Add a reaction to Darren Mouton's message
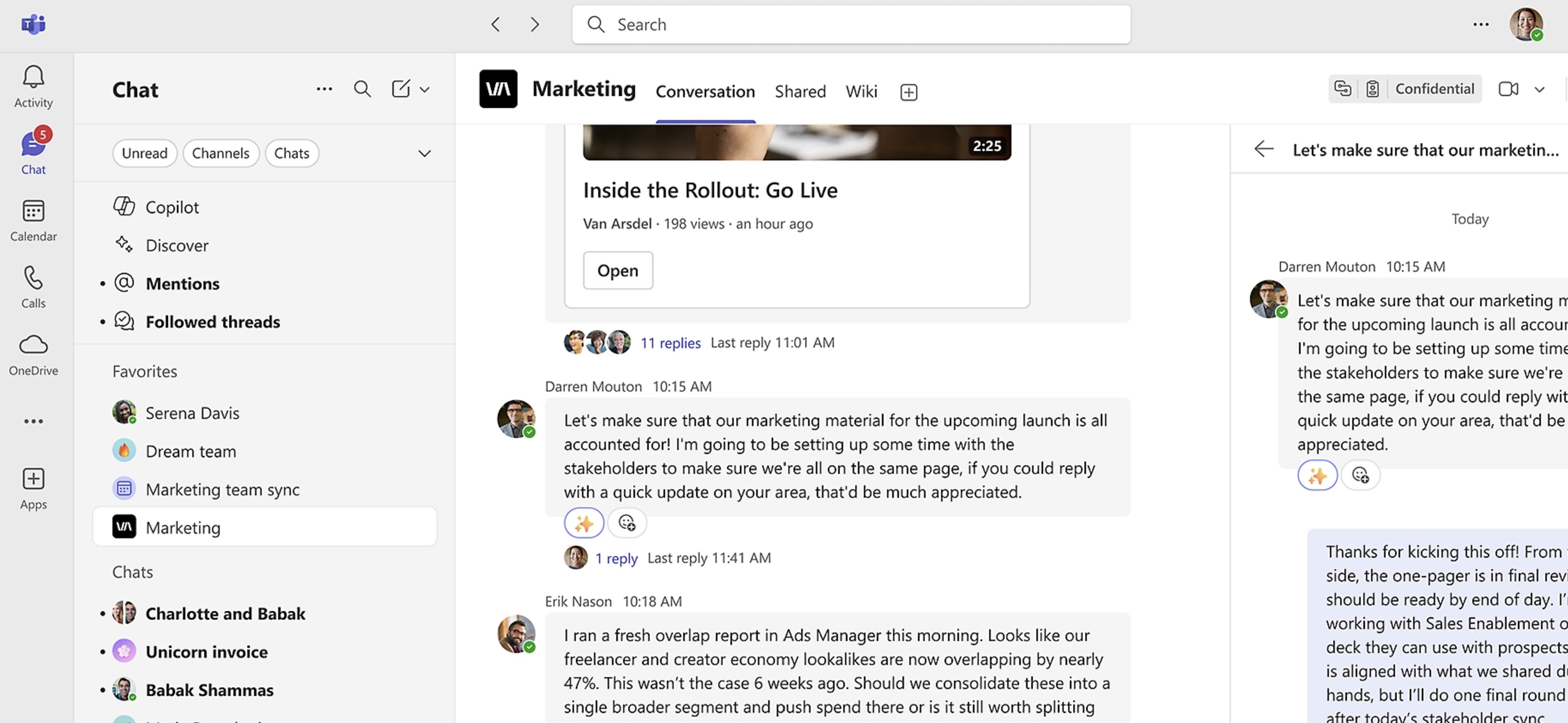 [627, 523]
